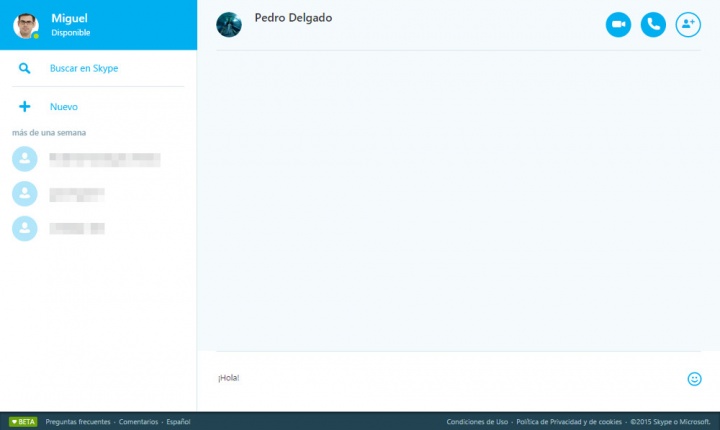Select the second blurred contact avatar

(x=24, y=194)
